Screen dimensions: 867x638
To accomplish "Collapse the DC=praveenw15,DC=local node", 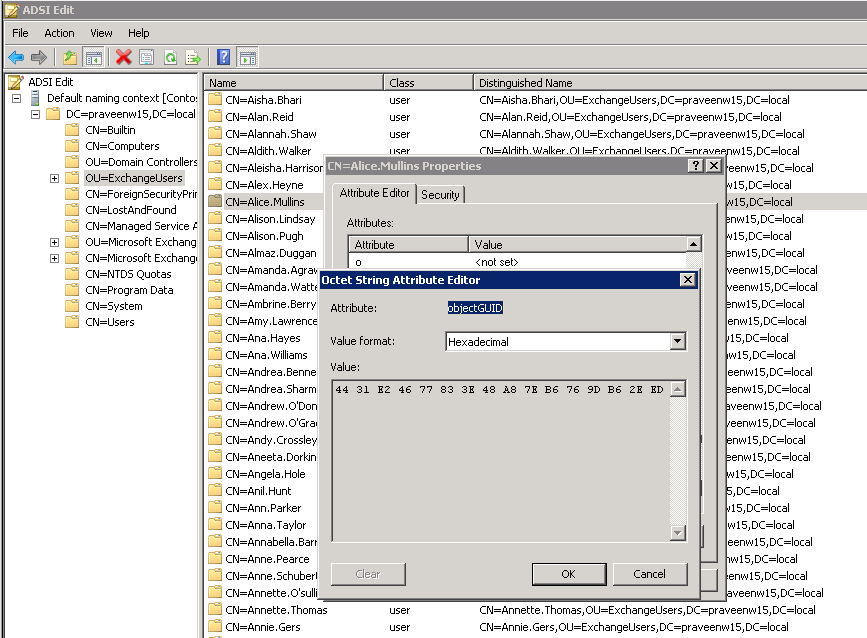I will pyautogui.click(x=35, y=114).
